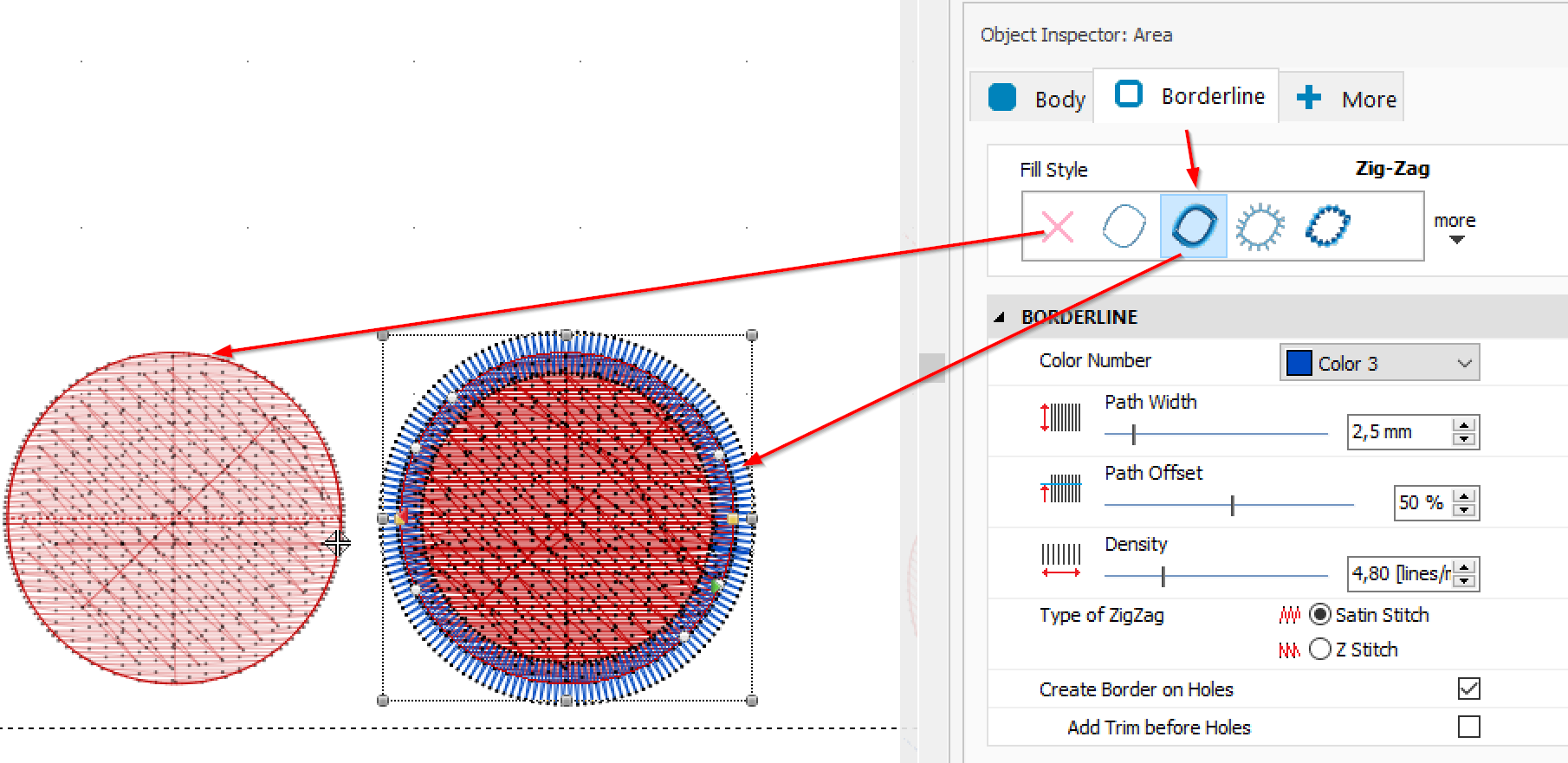Increase Path Width with up stepper
The height and width of the screenshot is (763, 1568).
(1464, 425)
